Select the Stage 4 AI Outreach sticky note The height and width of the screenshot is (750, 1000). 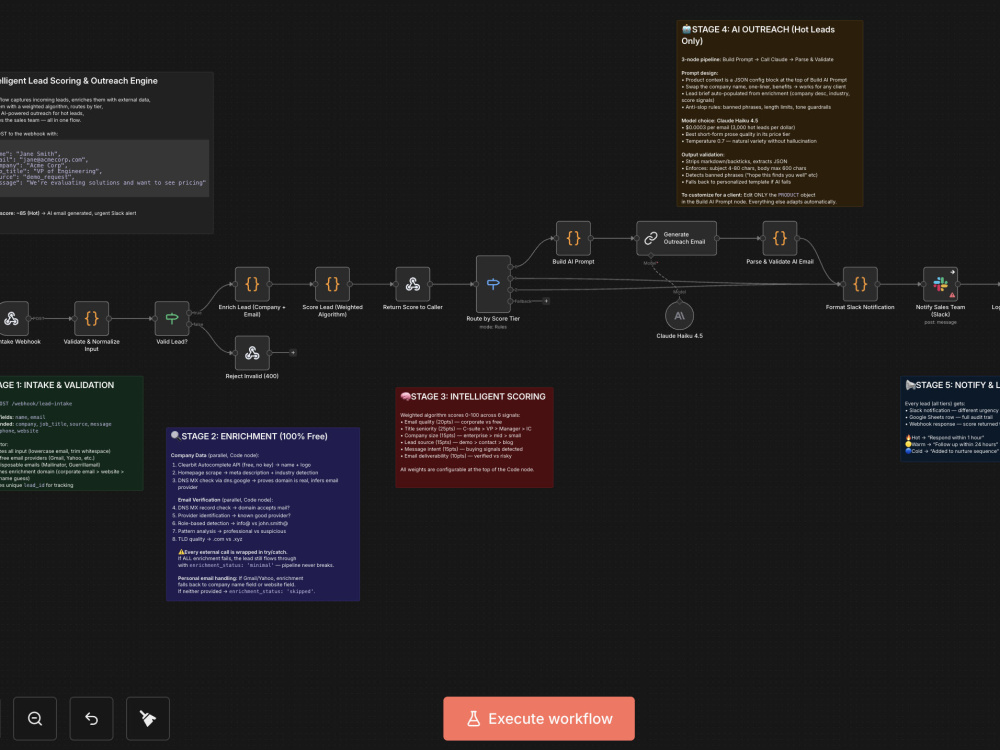[770, 114]
